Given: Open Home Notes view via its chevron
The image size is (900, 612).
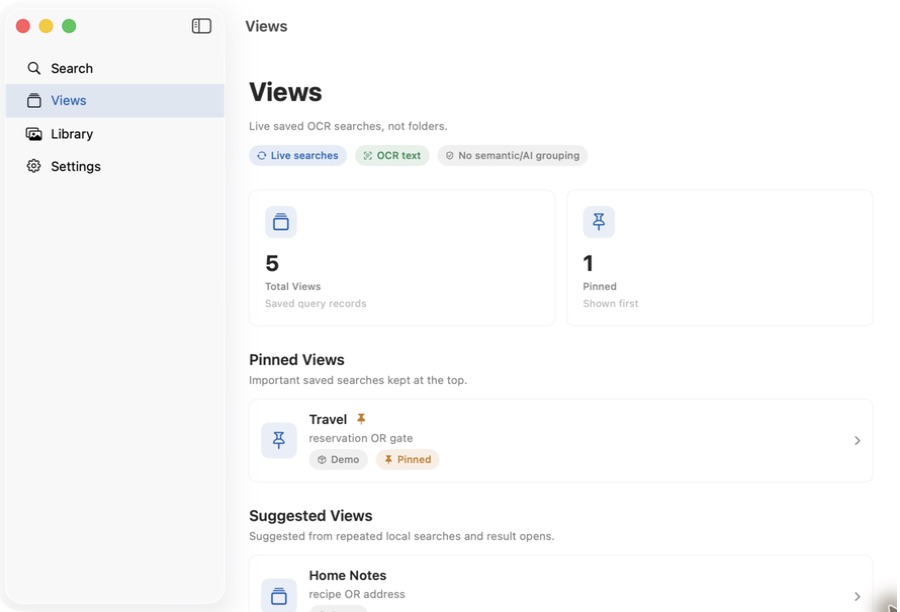Looking at the screenshot, I should pyautogui.click(x=857, y=596).
